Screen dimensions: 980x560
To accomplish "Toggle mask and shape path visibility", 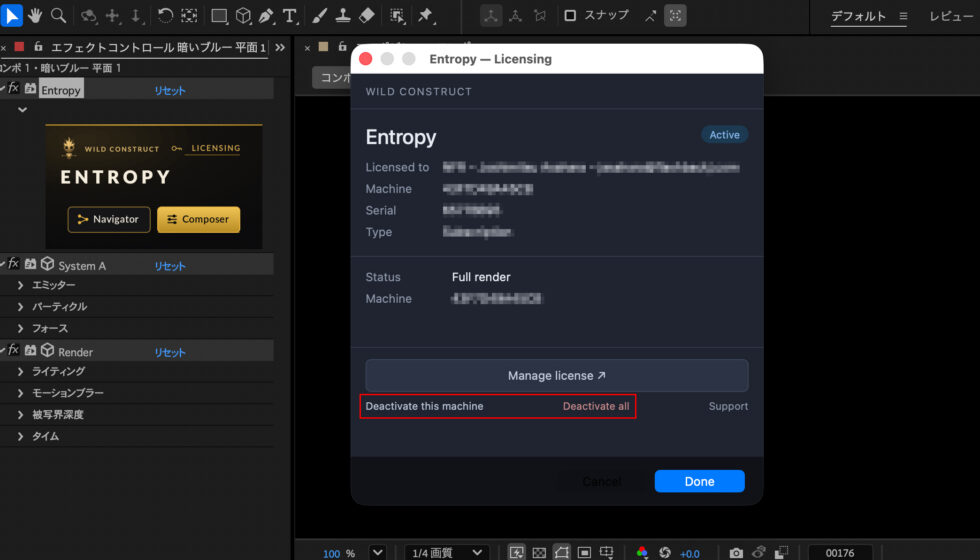I will pyautogui.click(x=561, y=552).
